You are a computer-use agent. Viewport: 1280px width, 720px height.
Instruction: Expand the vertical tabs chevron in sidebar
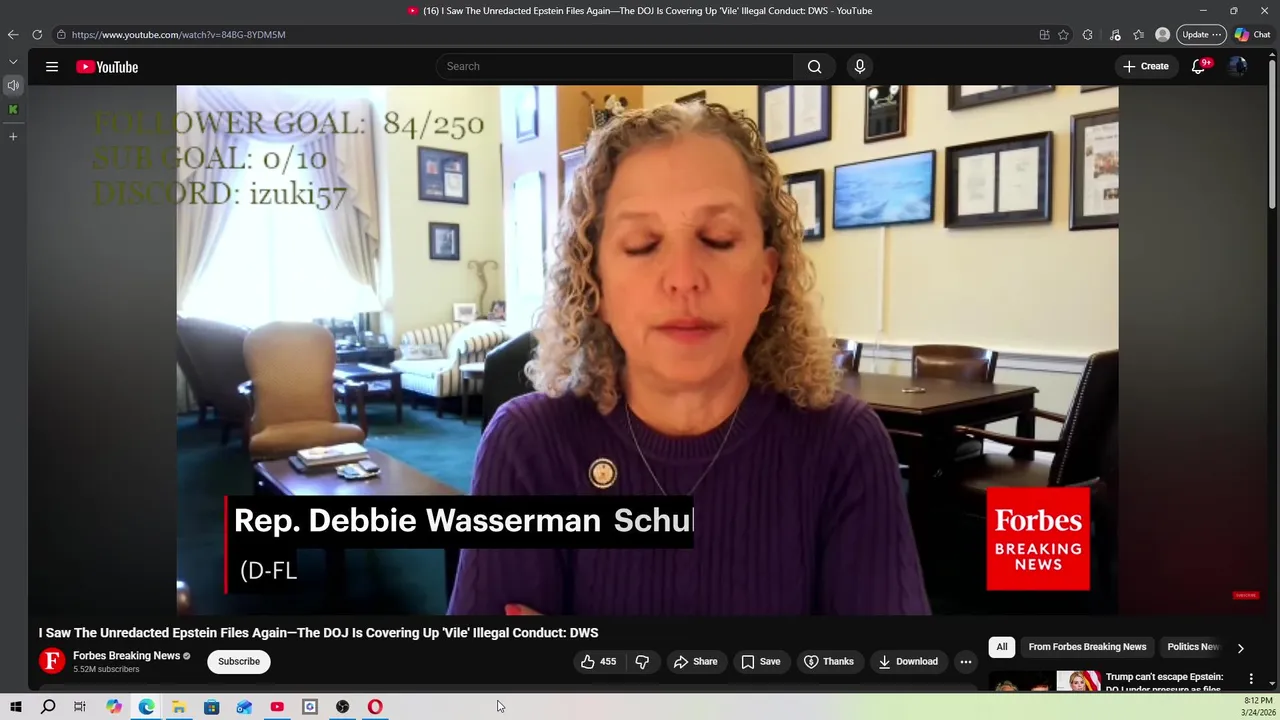13,62
